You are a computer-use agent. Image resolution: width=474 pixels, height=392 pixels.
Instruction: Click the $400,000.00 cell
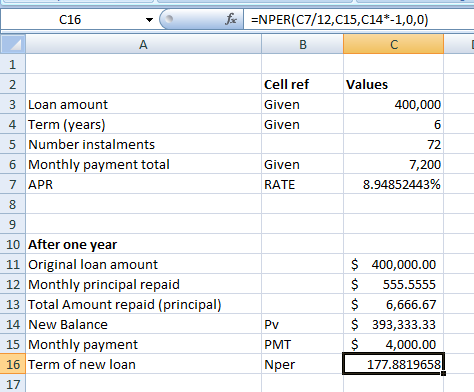394,264
